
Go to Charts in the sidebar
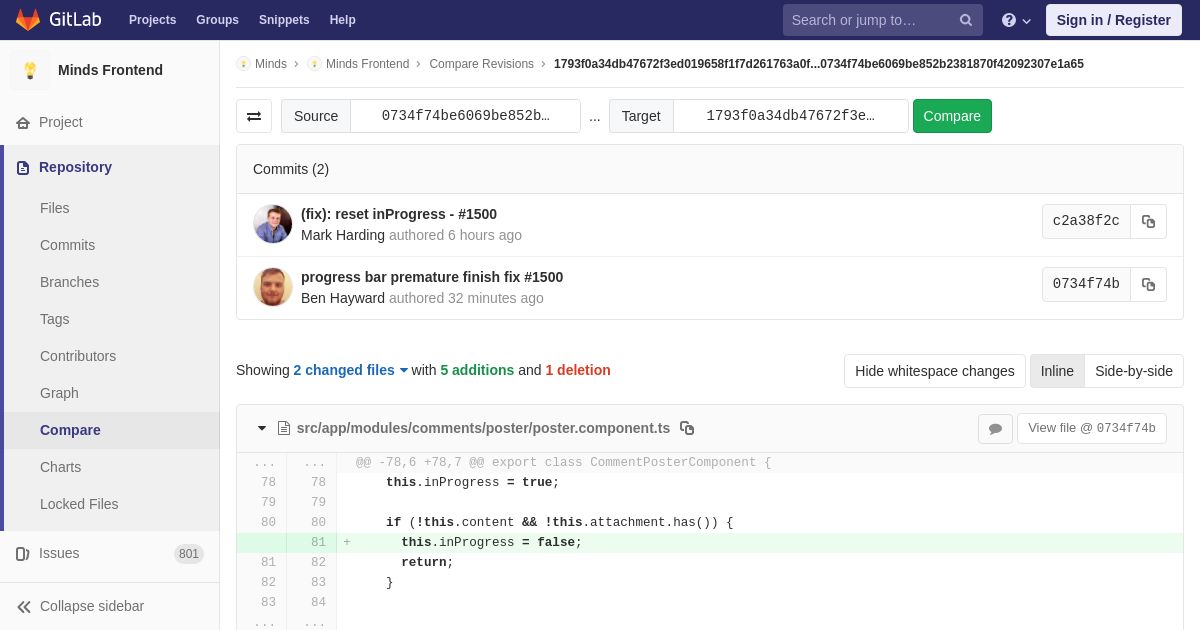(60, 467)
